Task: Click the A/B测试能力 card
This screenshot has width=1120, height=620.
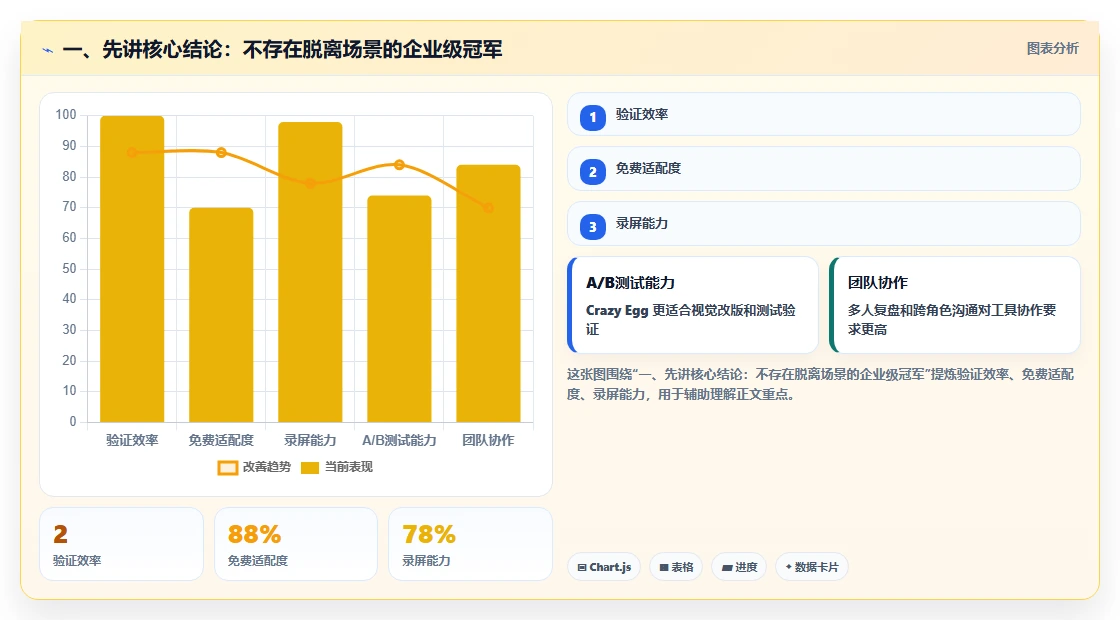Action: [x=693, y=305]
